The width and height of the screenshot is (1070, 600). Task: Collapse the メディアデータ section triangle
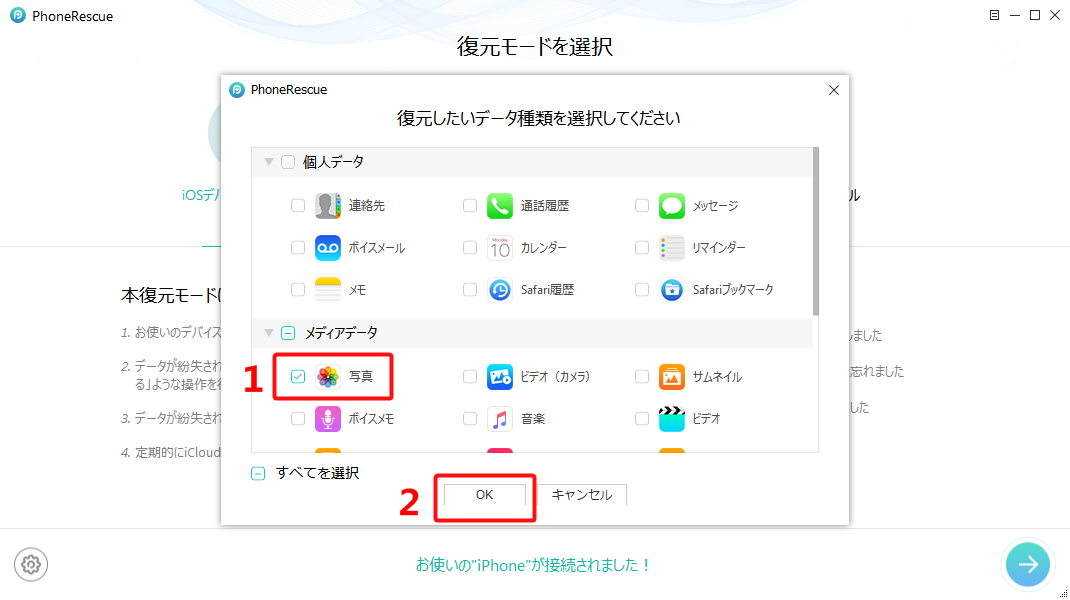pyautogui.click(x=269, y=333)
